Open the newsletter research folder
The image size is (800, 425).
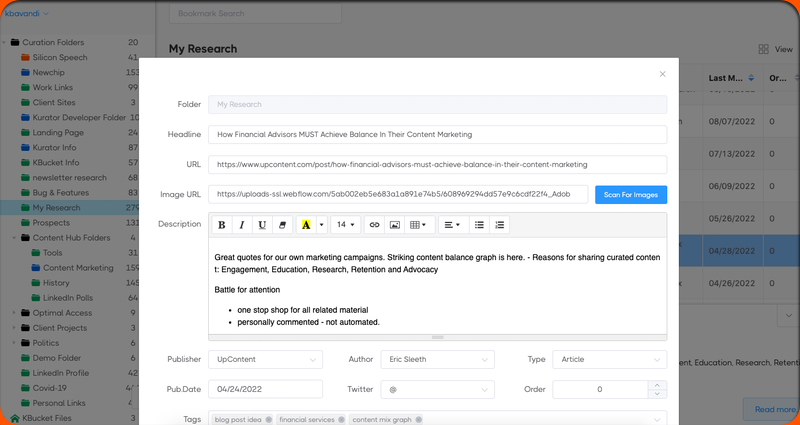[69, 178]
